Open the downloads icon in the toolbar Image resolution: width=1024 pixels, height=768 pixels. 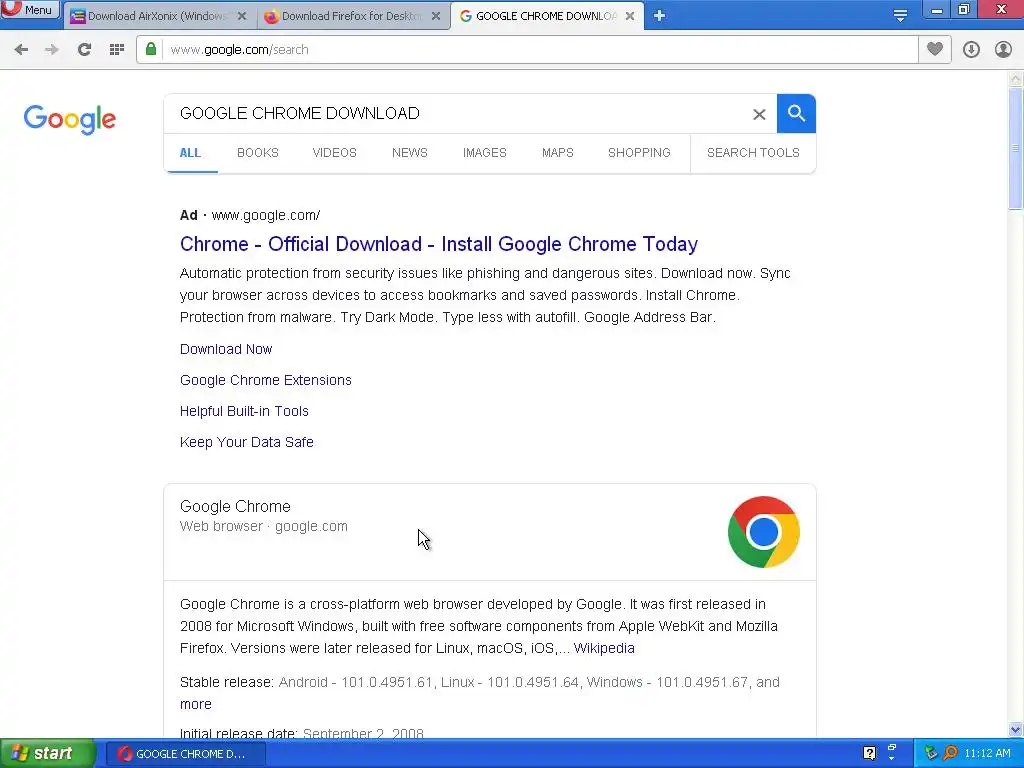971,50
